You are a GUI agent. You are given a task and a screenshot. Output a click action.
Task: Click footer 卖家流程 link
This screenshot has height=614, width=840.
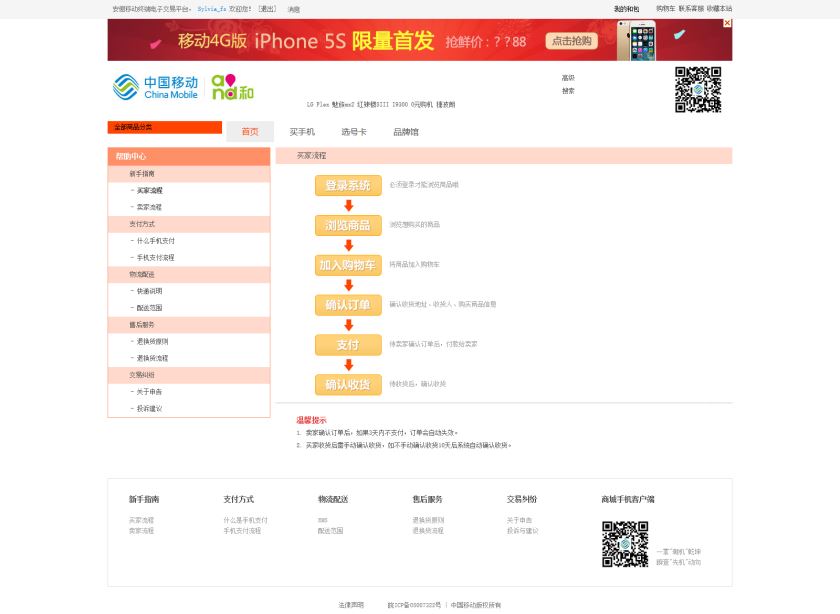coord(141,531)
